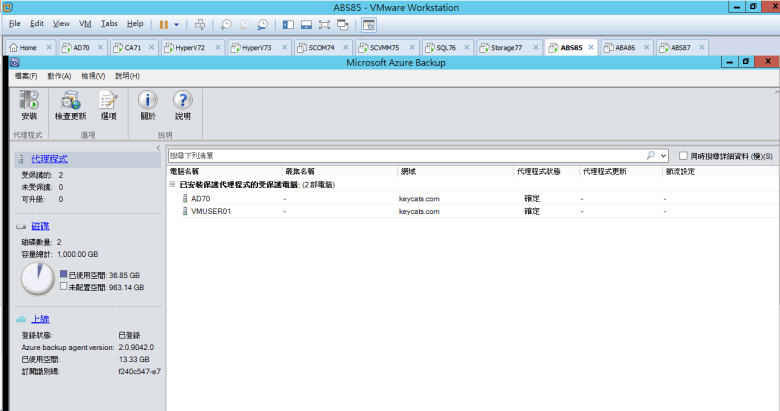Click the 關於 (About) info icon

147,100
